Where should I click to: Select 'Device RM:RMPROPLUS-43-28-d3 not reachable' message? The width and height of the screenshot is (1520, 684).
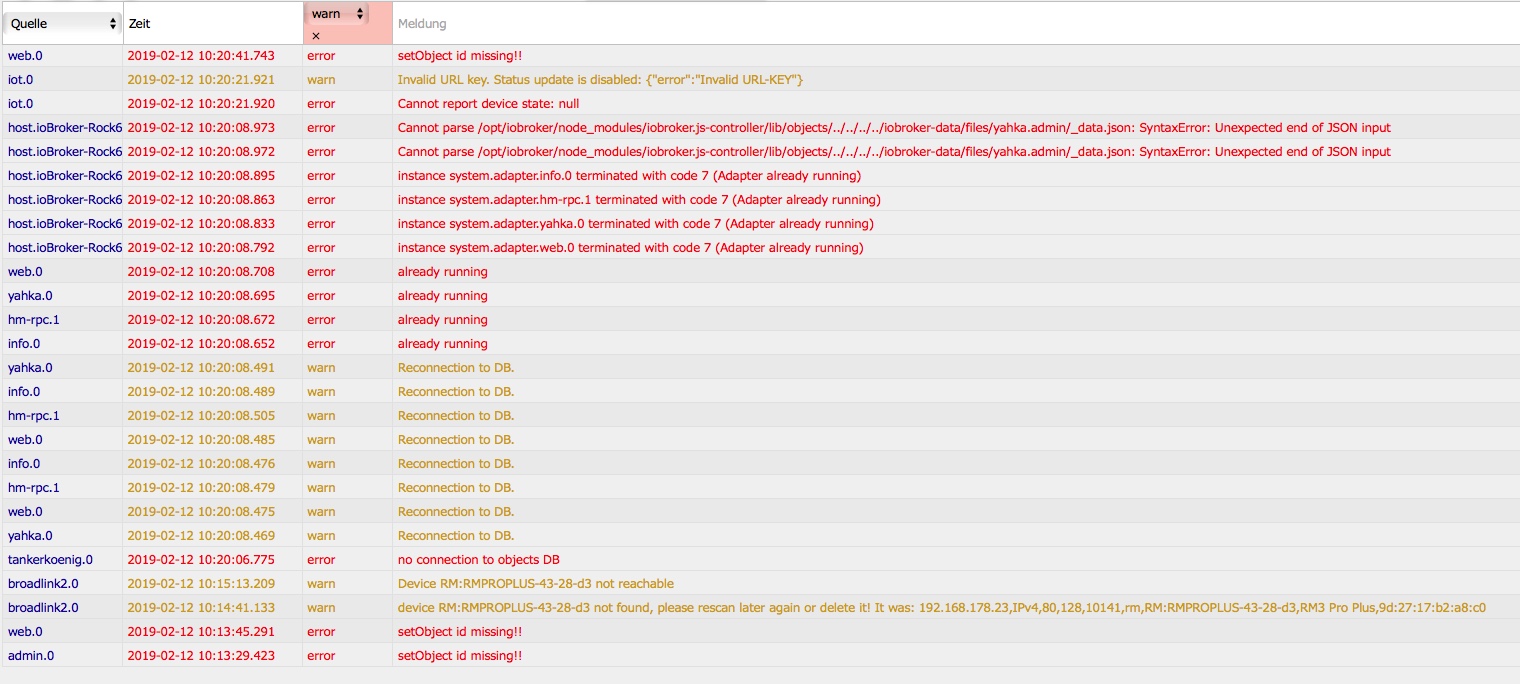pyautogui.click(x=536, y=584)
